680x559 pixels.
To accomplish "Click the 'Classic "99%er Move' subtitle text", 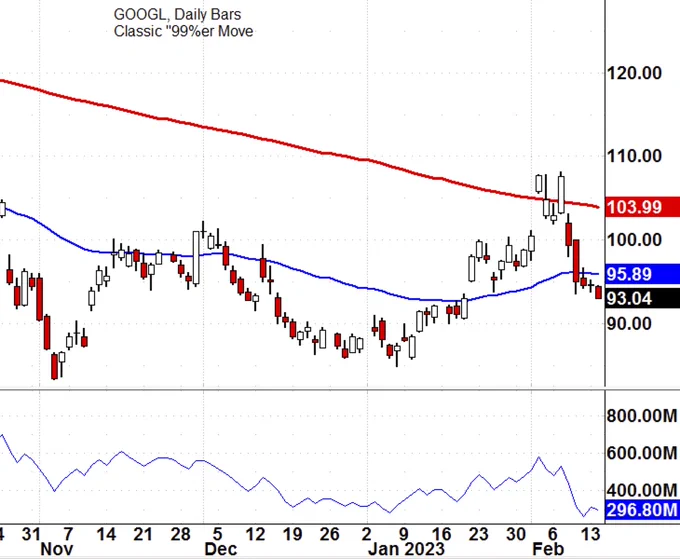I will click(x=183, y=31).
